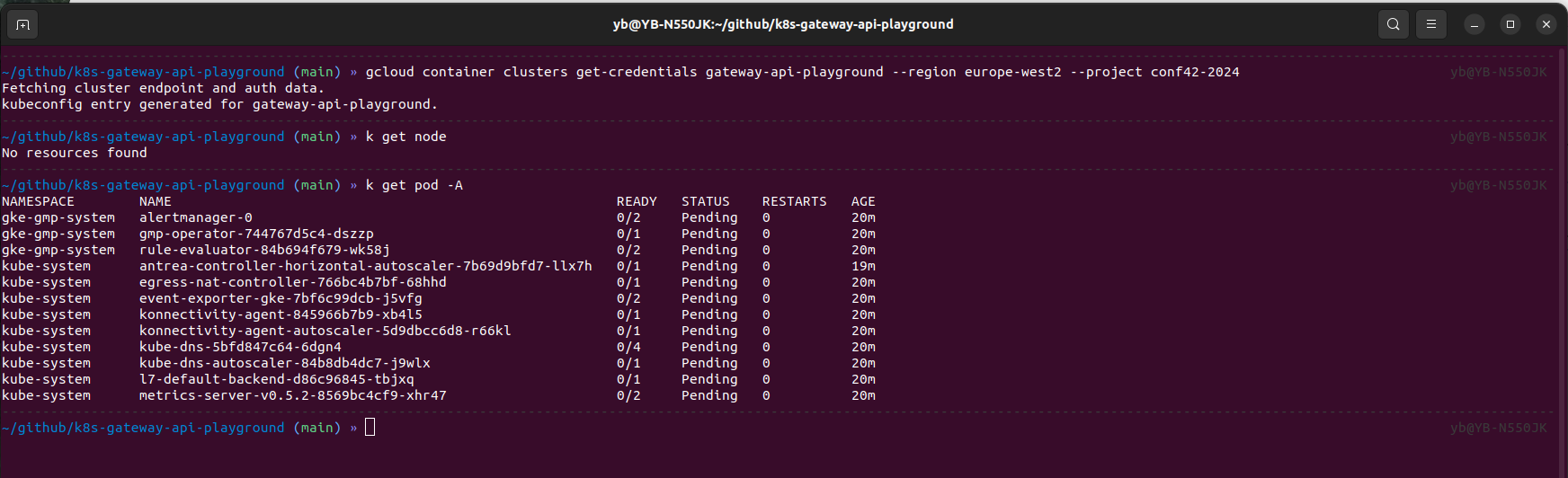This screenshot has height=478, width=1568.
Task: Click the gcloud get-credentials command text
Action: (x=802, y=72)
